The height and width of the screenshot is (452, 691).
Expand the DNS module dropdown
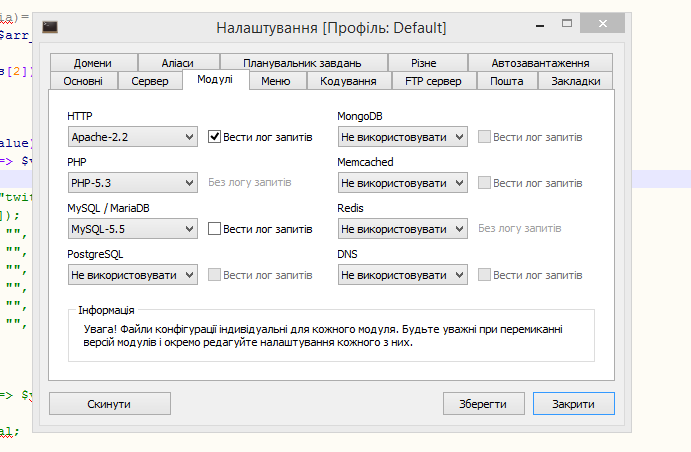click(x=402, y=275)
